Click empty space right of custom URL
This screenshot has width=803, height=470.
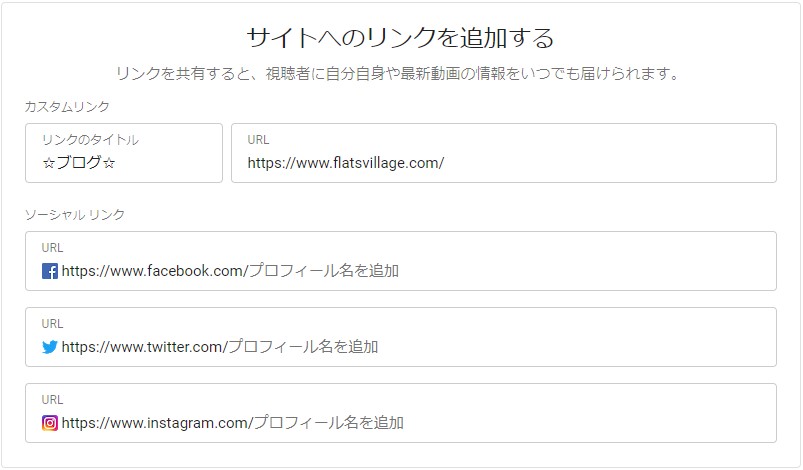coord(609,163)
